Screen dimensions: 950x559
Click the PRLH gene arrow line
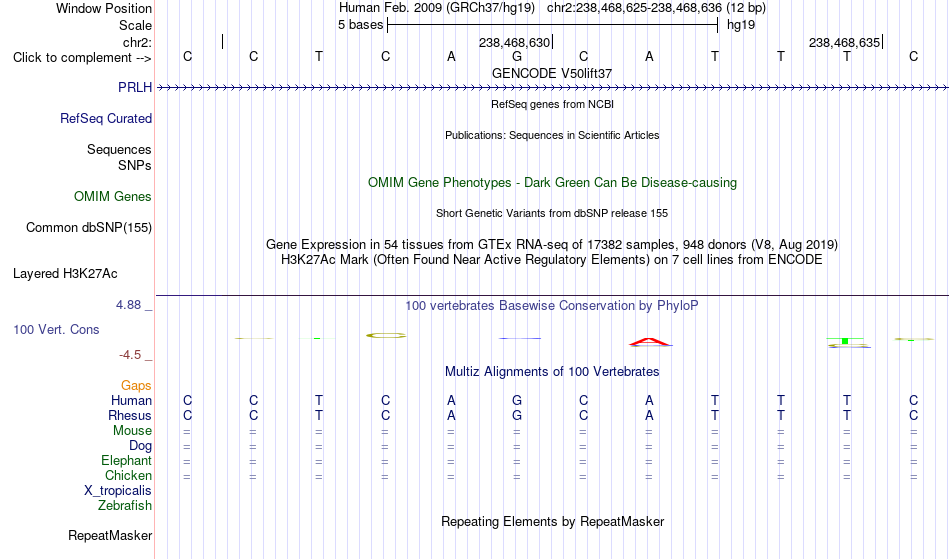tap(552, 88)
